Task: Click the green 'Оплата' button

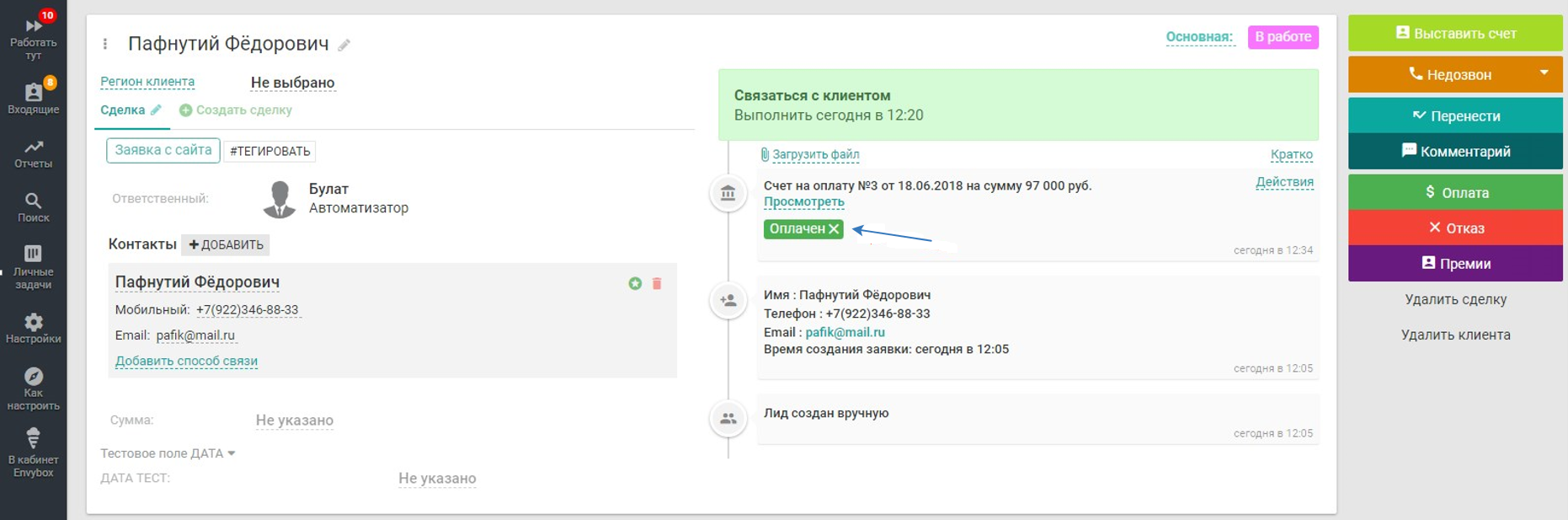Action: 1455,192
